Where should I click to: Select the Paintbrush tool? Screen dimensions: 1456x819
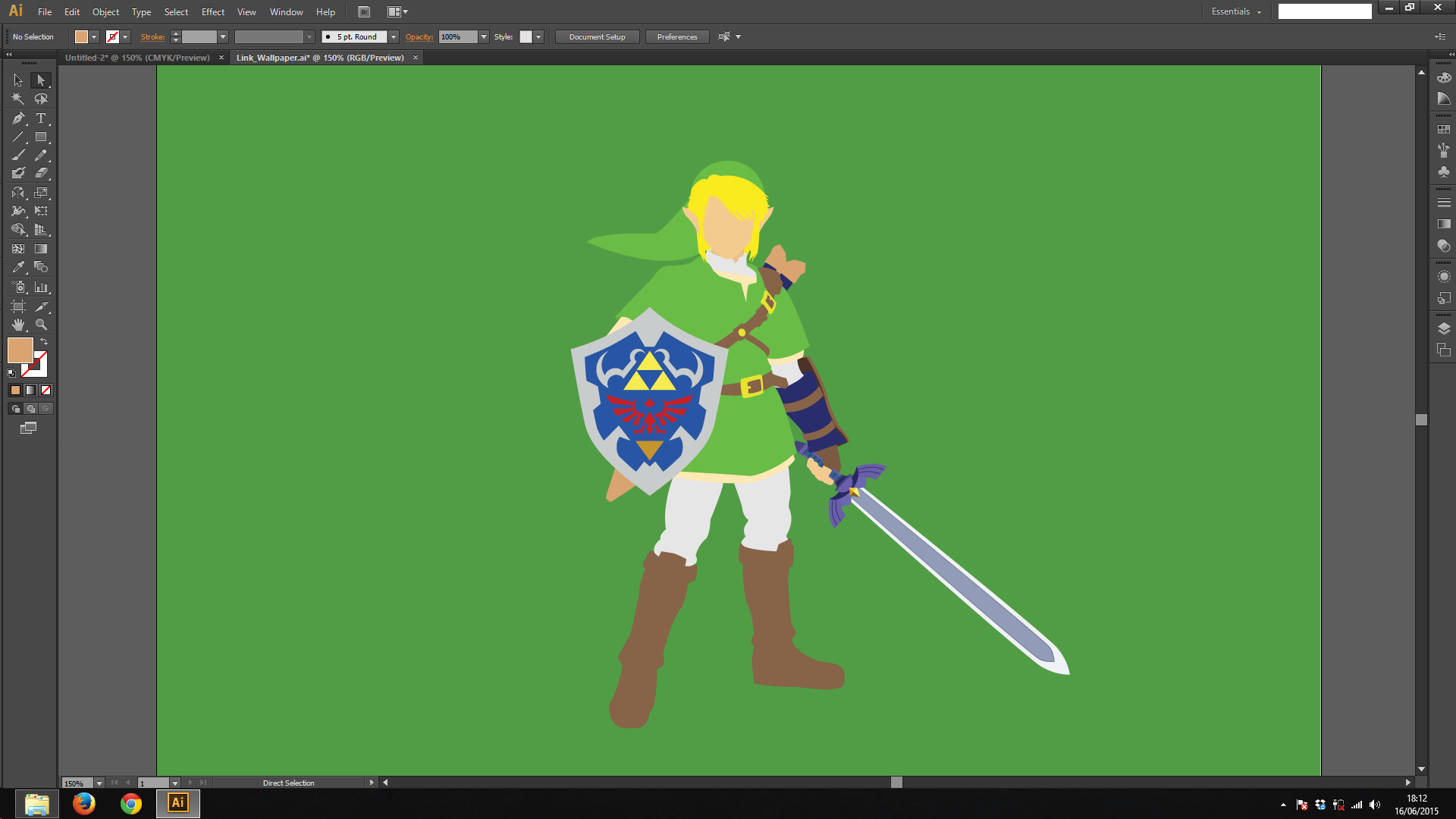pos(18,155)
